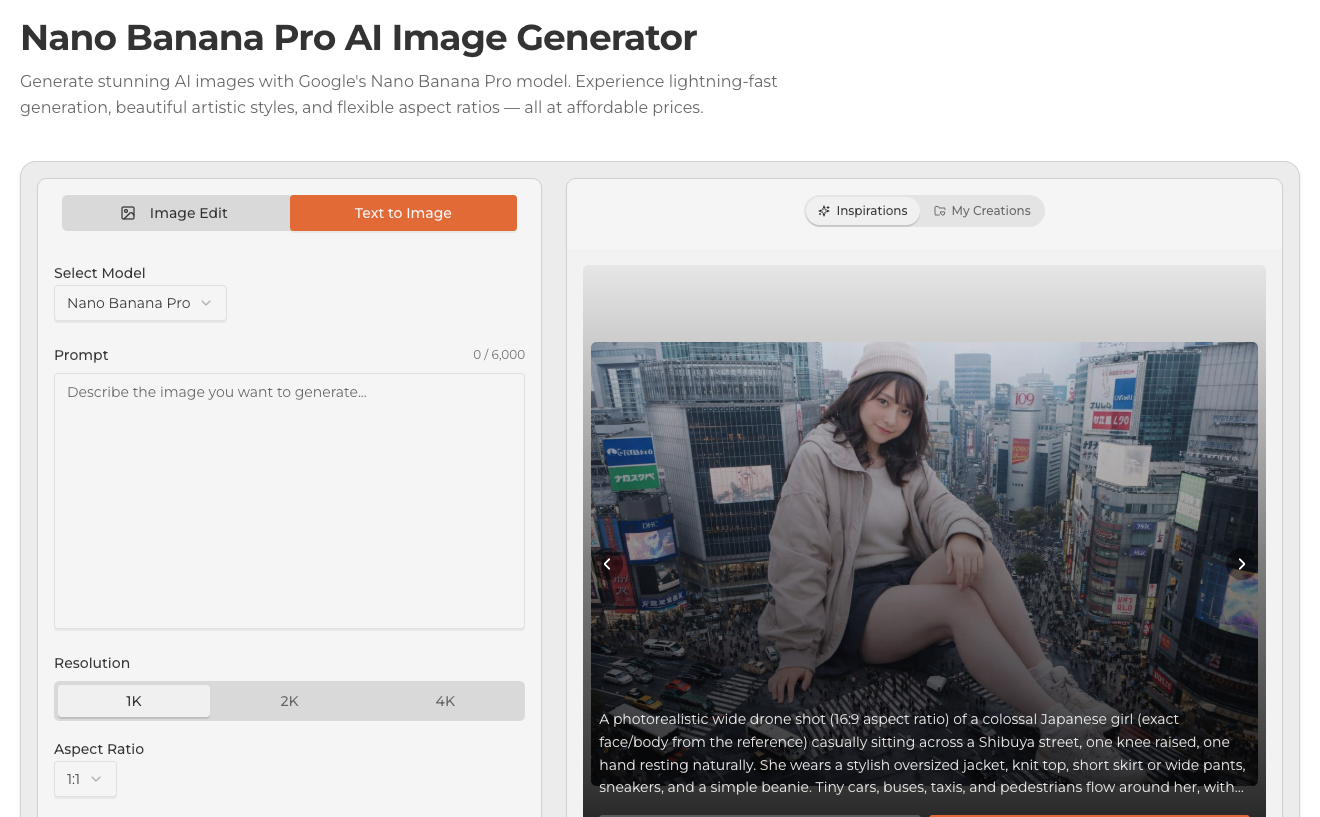Switch to the Text to Image tab
Screen dimensions: 1320x817
(403, 213)
